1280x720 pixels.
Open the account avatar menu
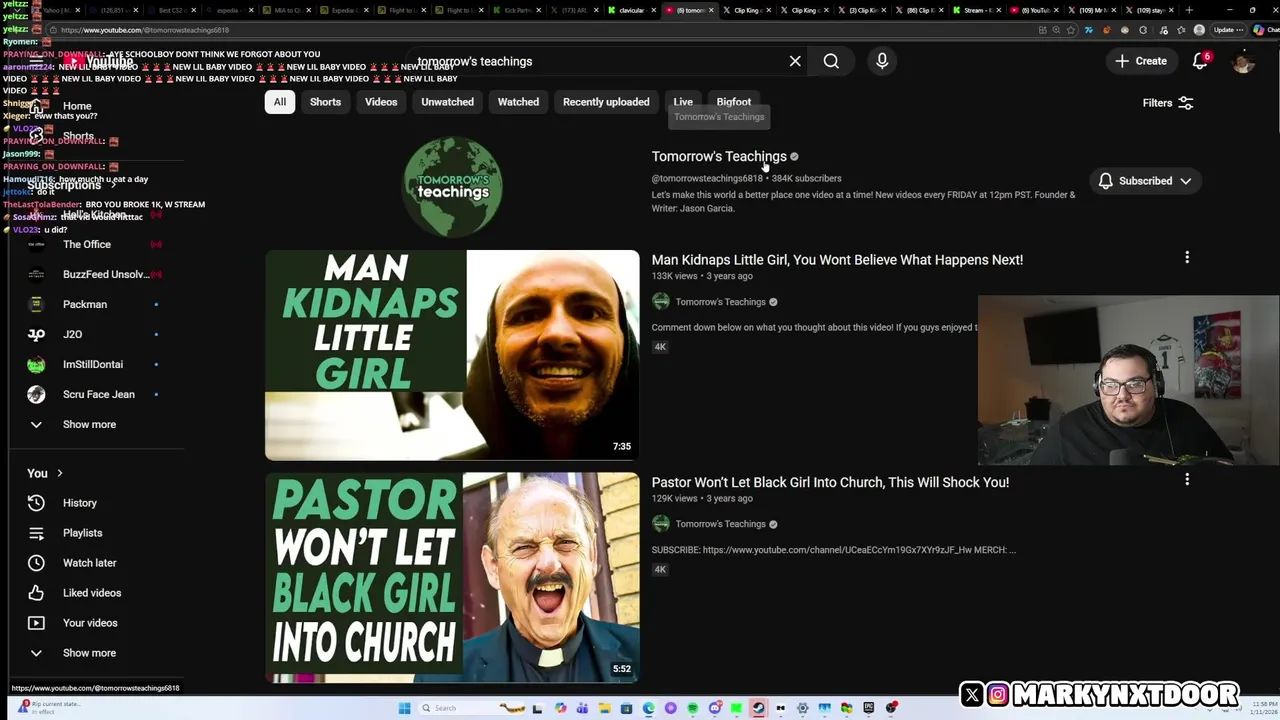coord(1243,61)
